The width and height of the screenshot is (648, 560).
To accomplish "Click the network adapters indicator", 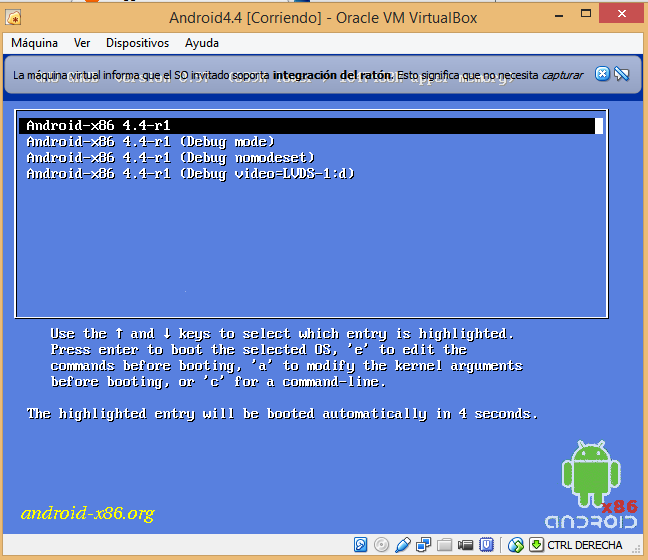I will [424, 545].
